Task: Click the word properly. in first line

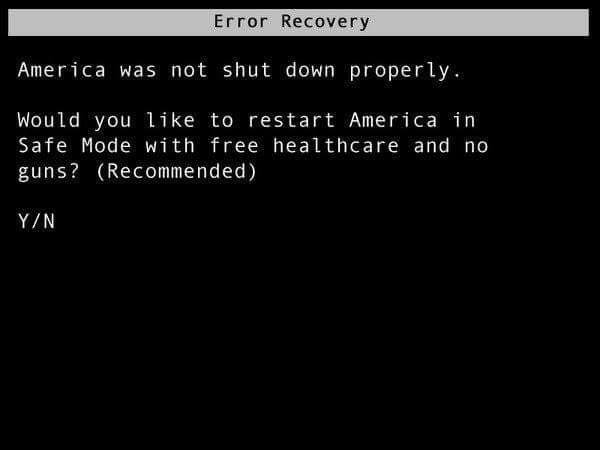Action: click(406, 71)
